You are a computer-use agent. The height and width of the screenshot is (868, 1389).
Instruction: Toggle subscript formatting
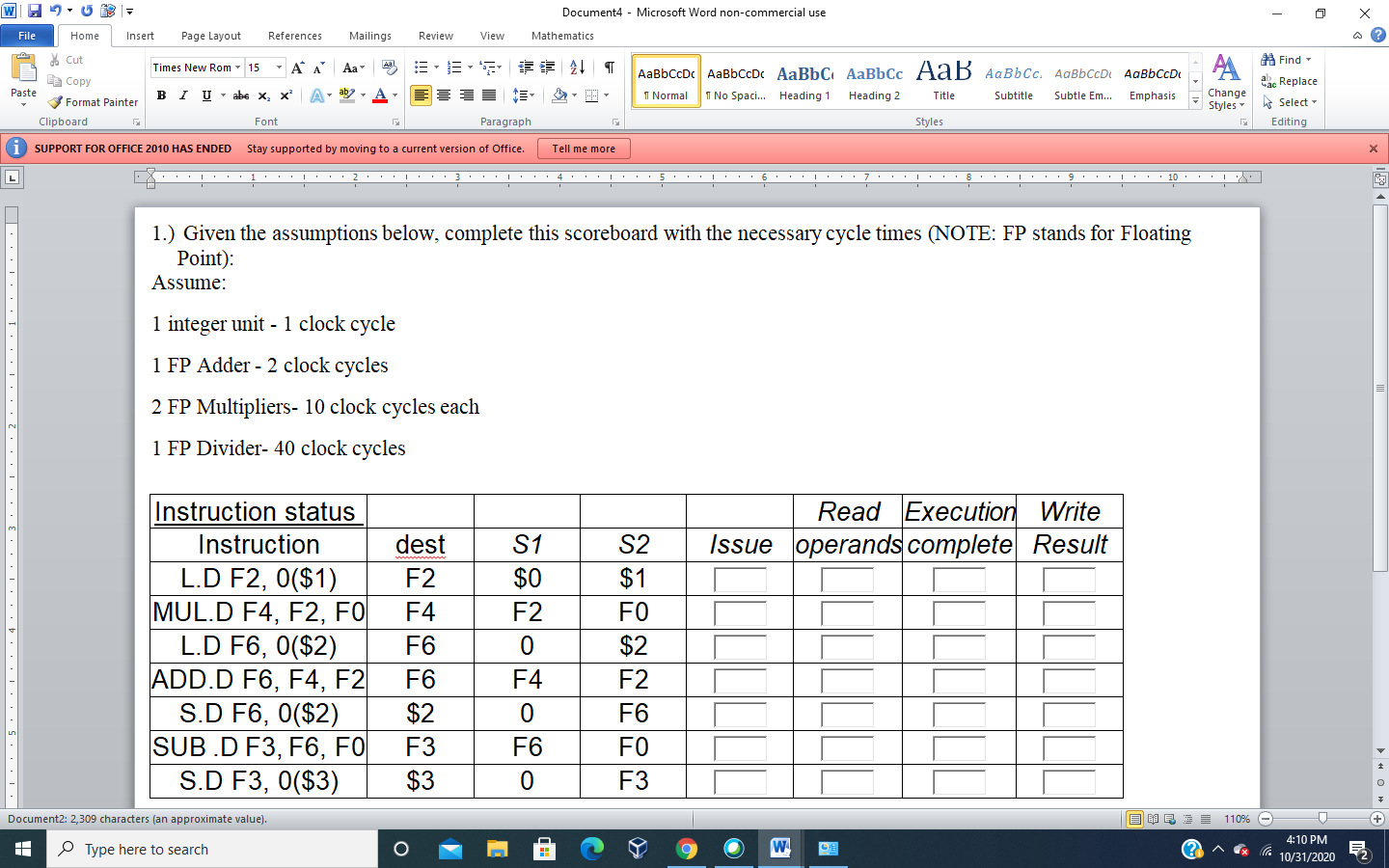click(264, 95)
